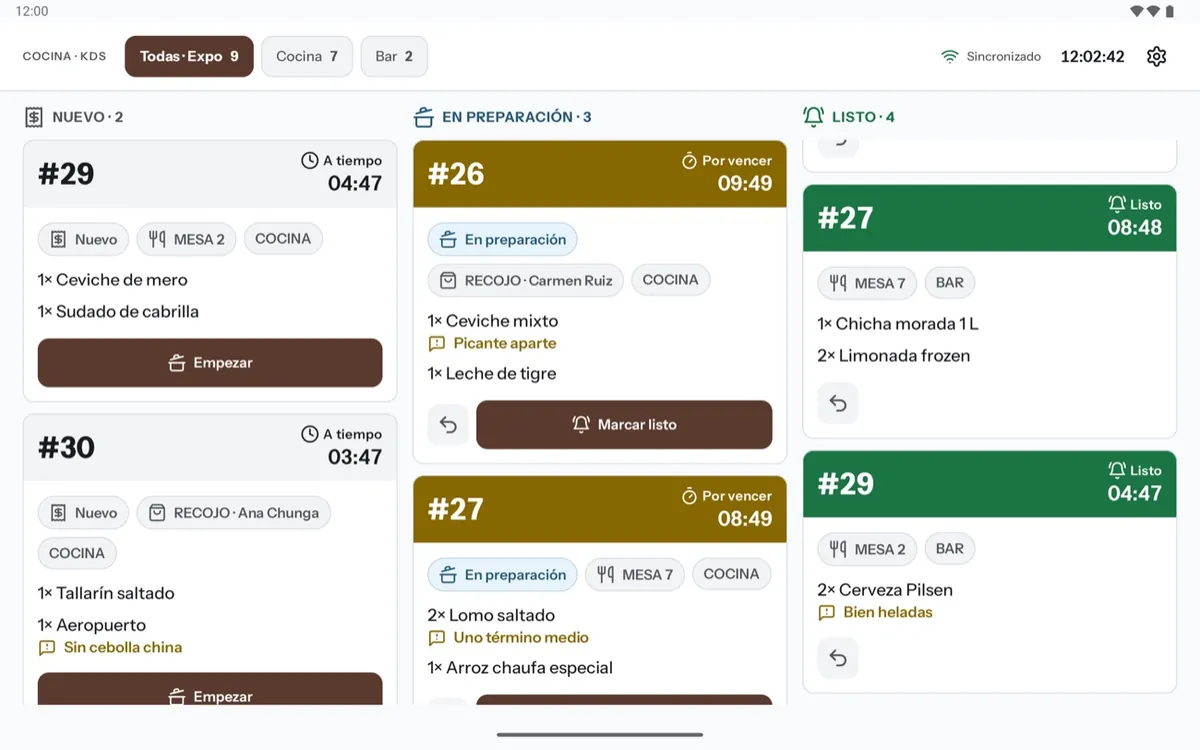The height and width of the screenshot is (750, 1200).
Task: Tap the note icon beside Sin cebolla china
Action: coord(47,648)
